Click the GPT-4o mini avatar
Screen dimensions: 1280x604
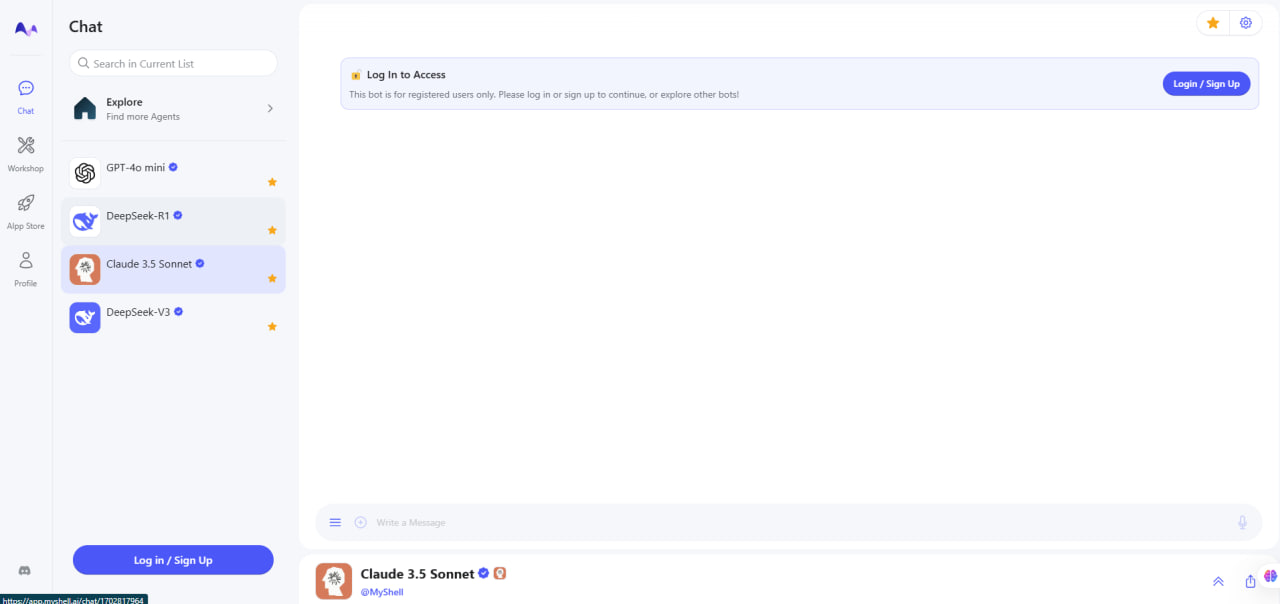85,173
